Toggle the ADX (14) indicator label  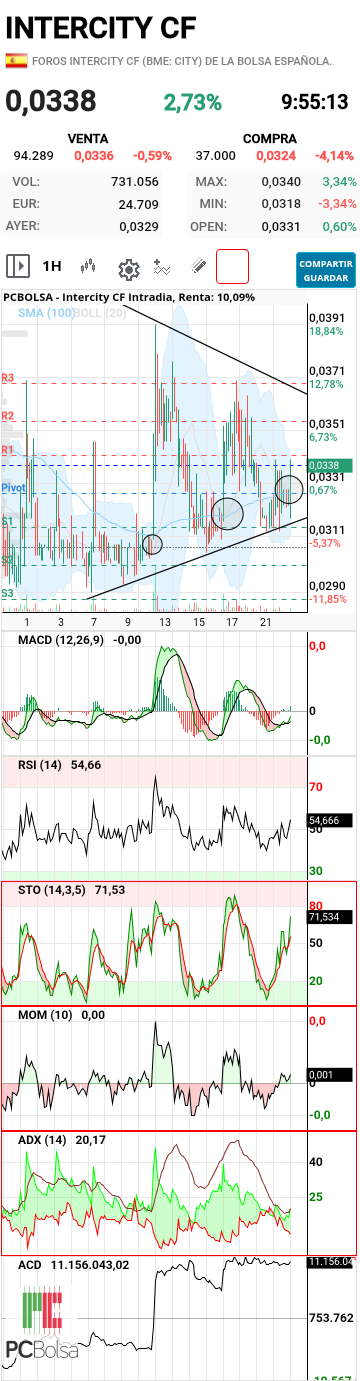pos(42,1140)
